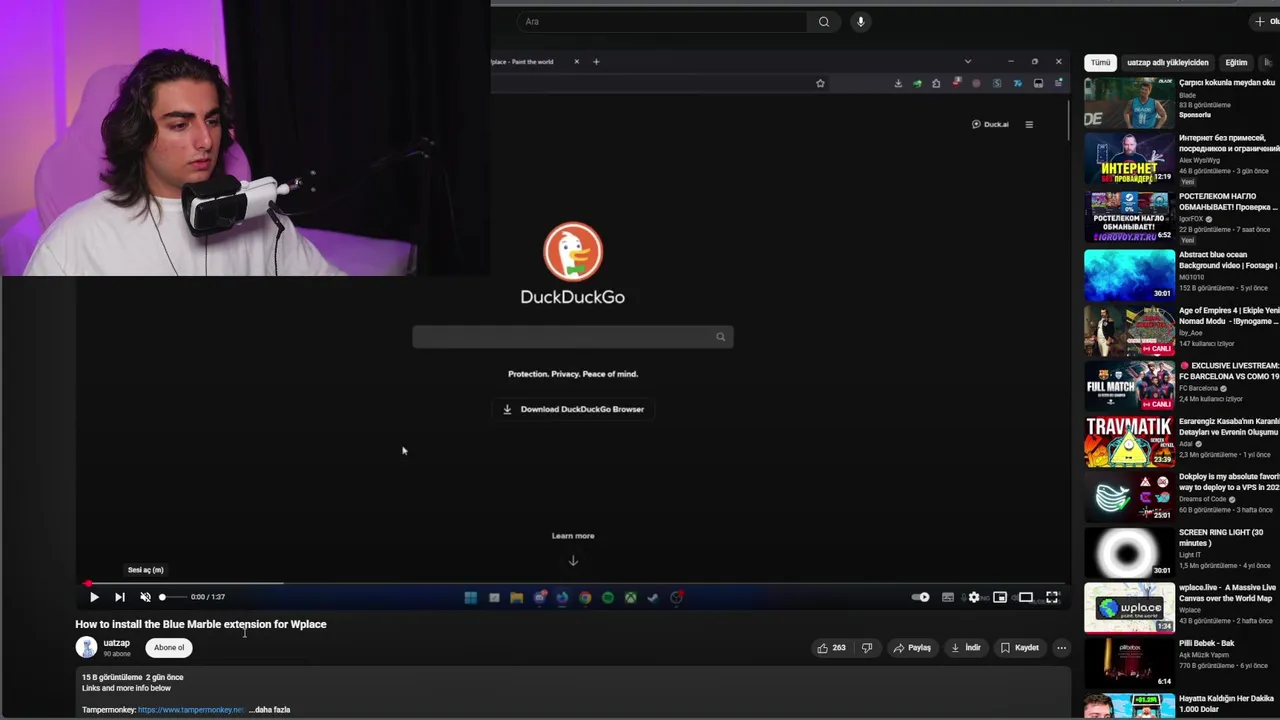Open more actions three-dot menu
The width and height of the screenshot is (1280, 720).
(1062, 648)
